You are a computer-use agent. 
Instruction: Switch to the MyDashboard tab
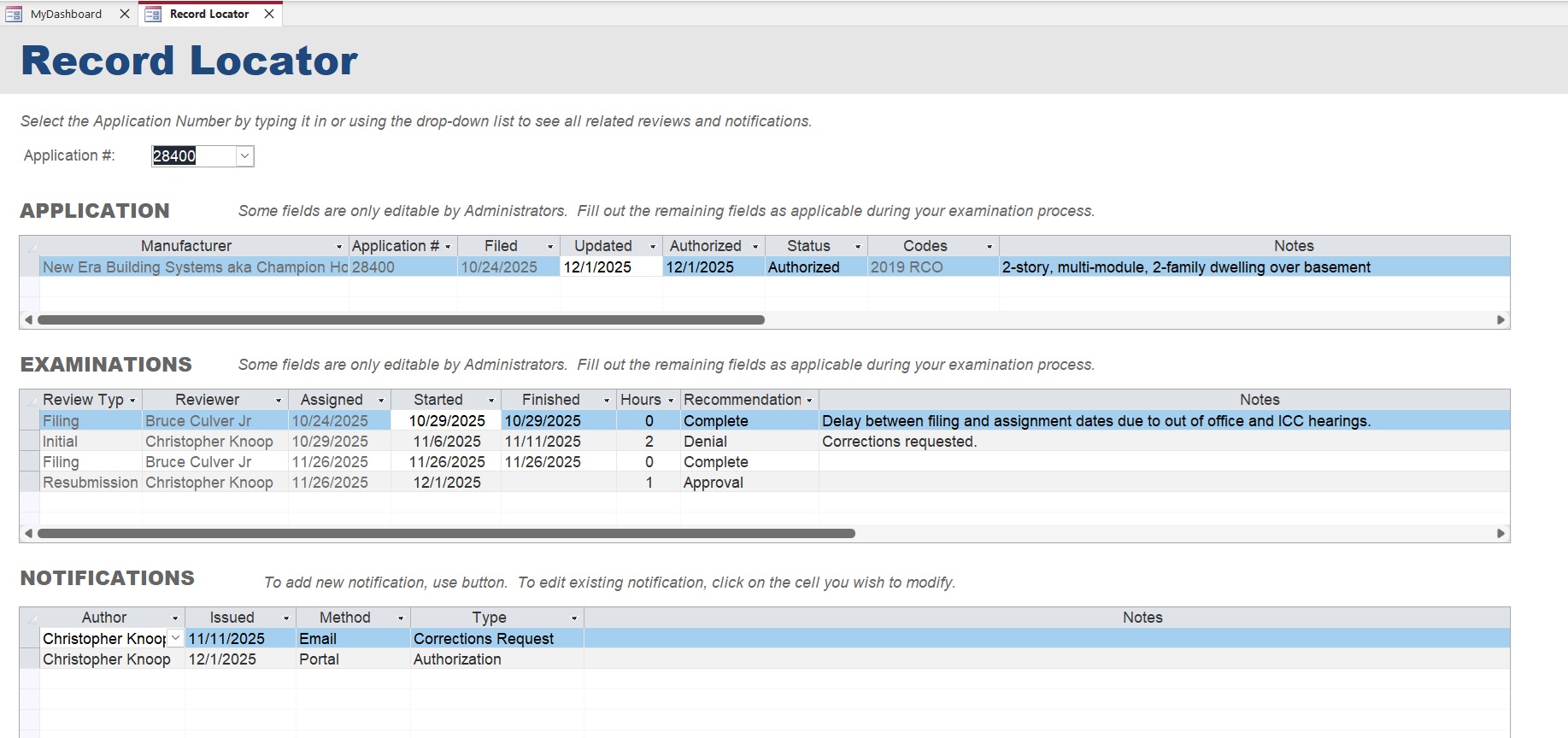66,14
